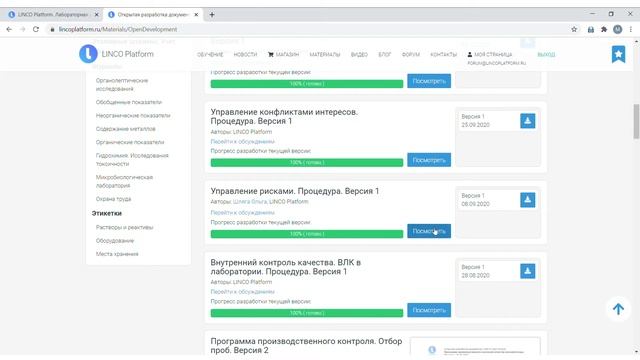This screenshot has height=360, width=640.
Task: Open a new browser tab
Action: [x=212, y=15]
